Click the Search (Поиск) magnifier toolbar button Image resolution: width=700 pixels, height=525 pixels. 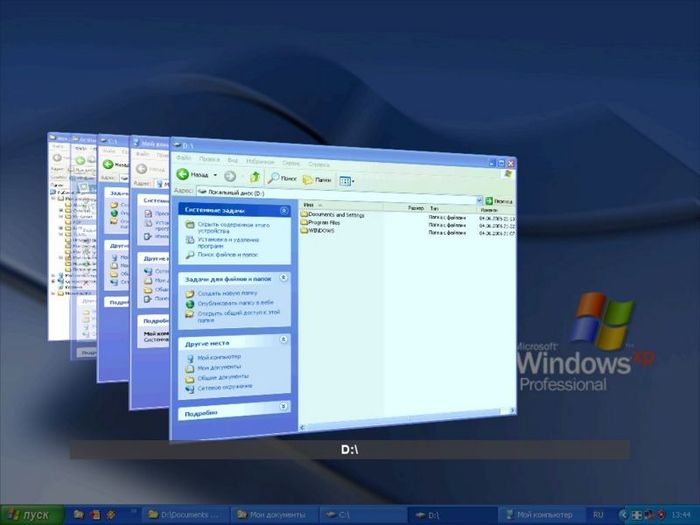pos(282,178)
